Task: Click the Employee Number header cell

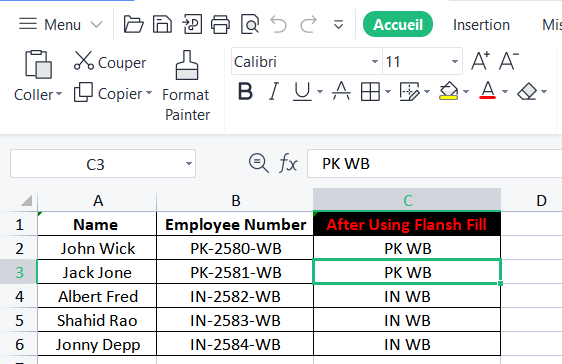Action: [x=235, y=224]
